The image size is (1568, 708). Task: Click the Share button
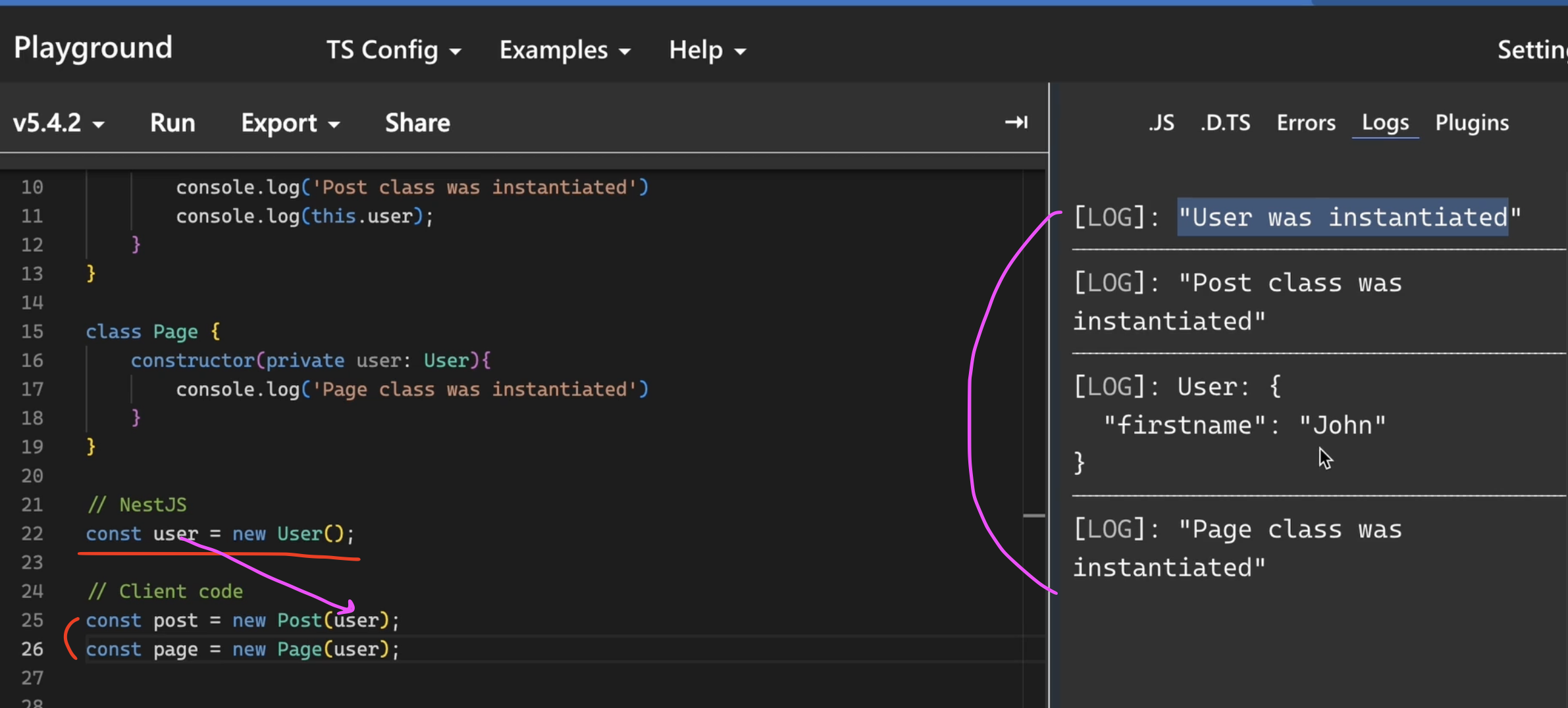coord(417,123)
